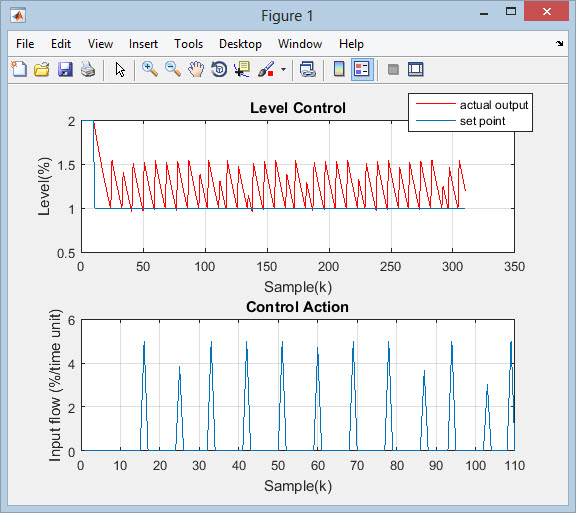
Task: Expand the toolbar dock arrow at menu right
Action: click(559, 44)
